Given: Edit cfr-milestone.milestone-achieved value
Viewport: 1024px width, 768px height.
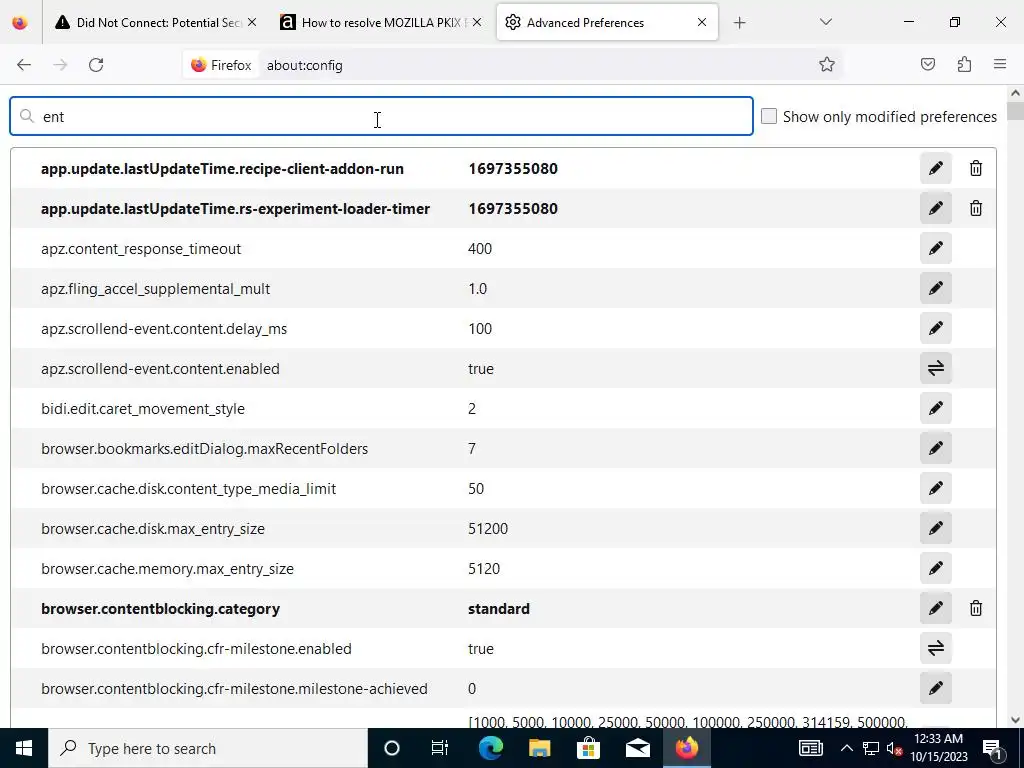Looking at the screenshot, I should 935,688.
